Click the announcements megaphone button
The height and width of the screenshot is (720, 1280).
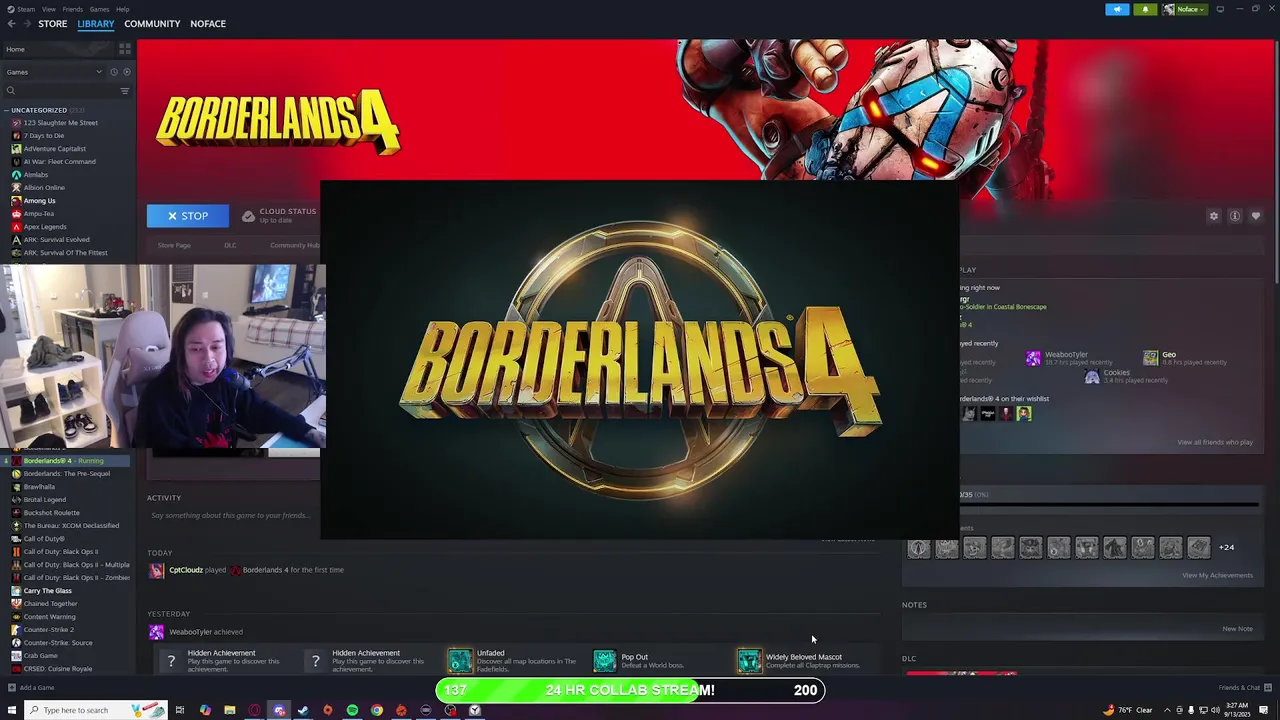coord(1117,9)
